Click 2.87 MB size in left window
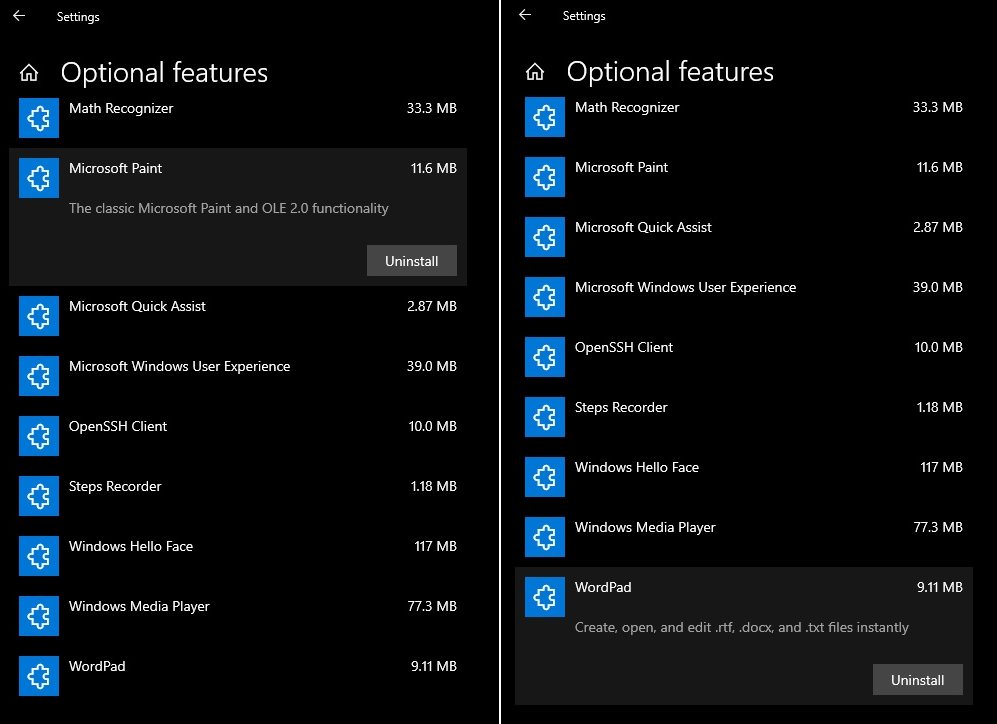Screen dimensions: 997x724 432,306
